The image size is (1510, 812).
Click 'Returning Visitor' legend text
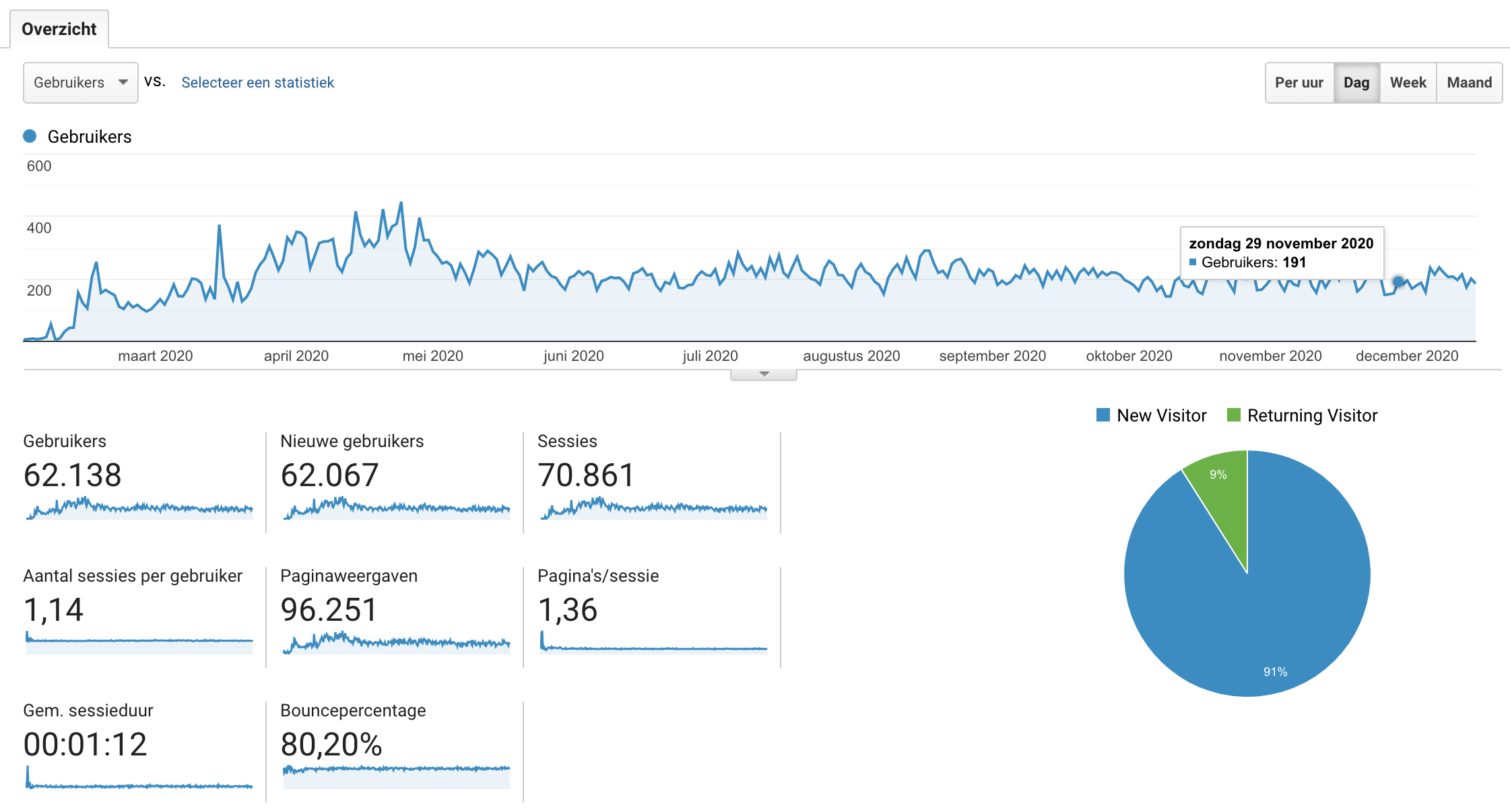pyautogui.click(x=1313, y=415)
